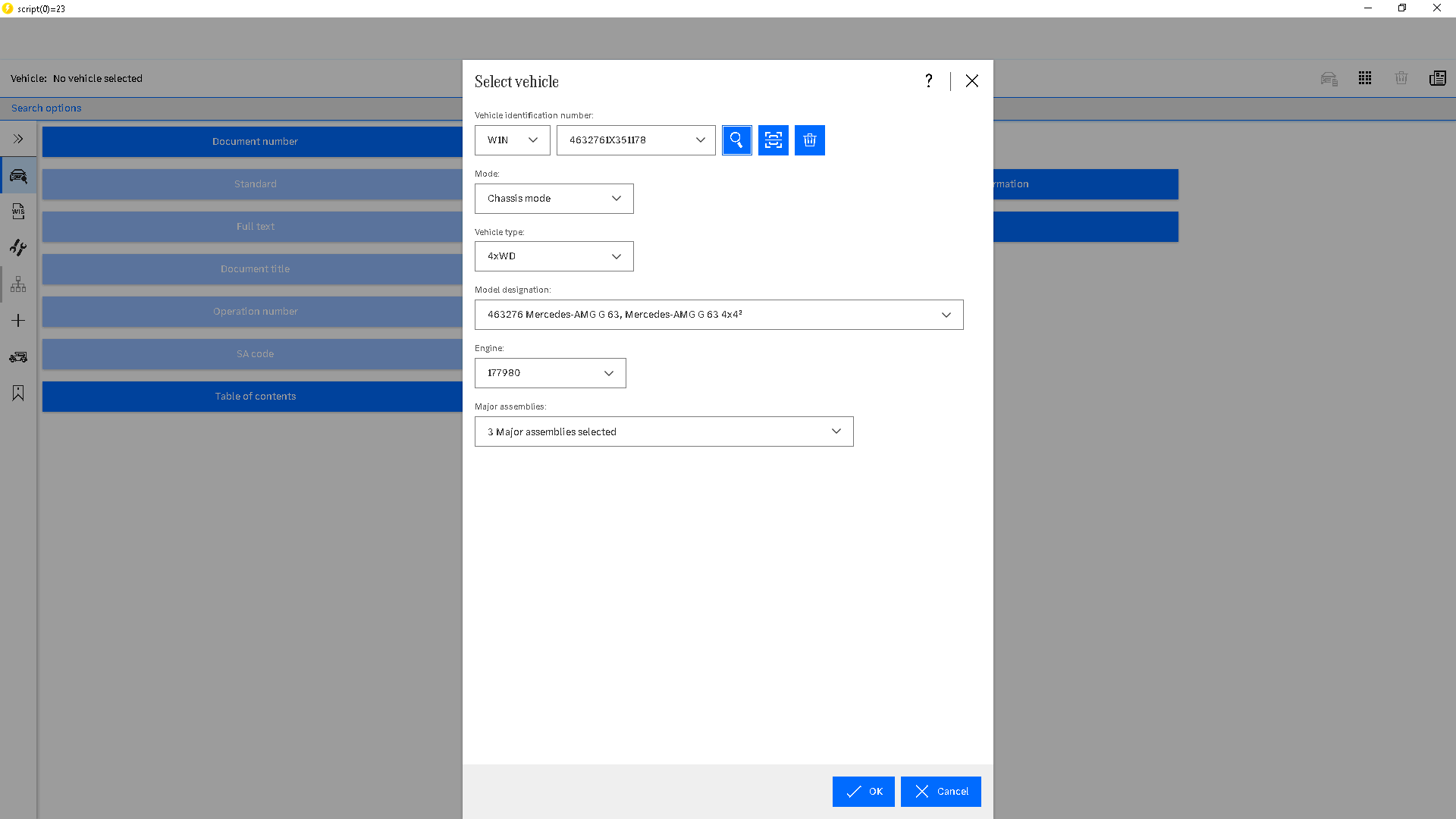Expand the Vehicle type 4xWD dropdown
The width and height of the screenshot is (1456, 819).
(554, 256)
